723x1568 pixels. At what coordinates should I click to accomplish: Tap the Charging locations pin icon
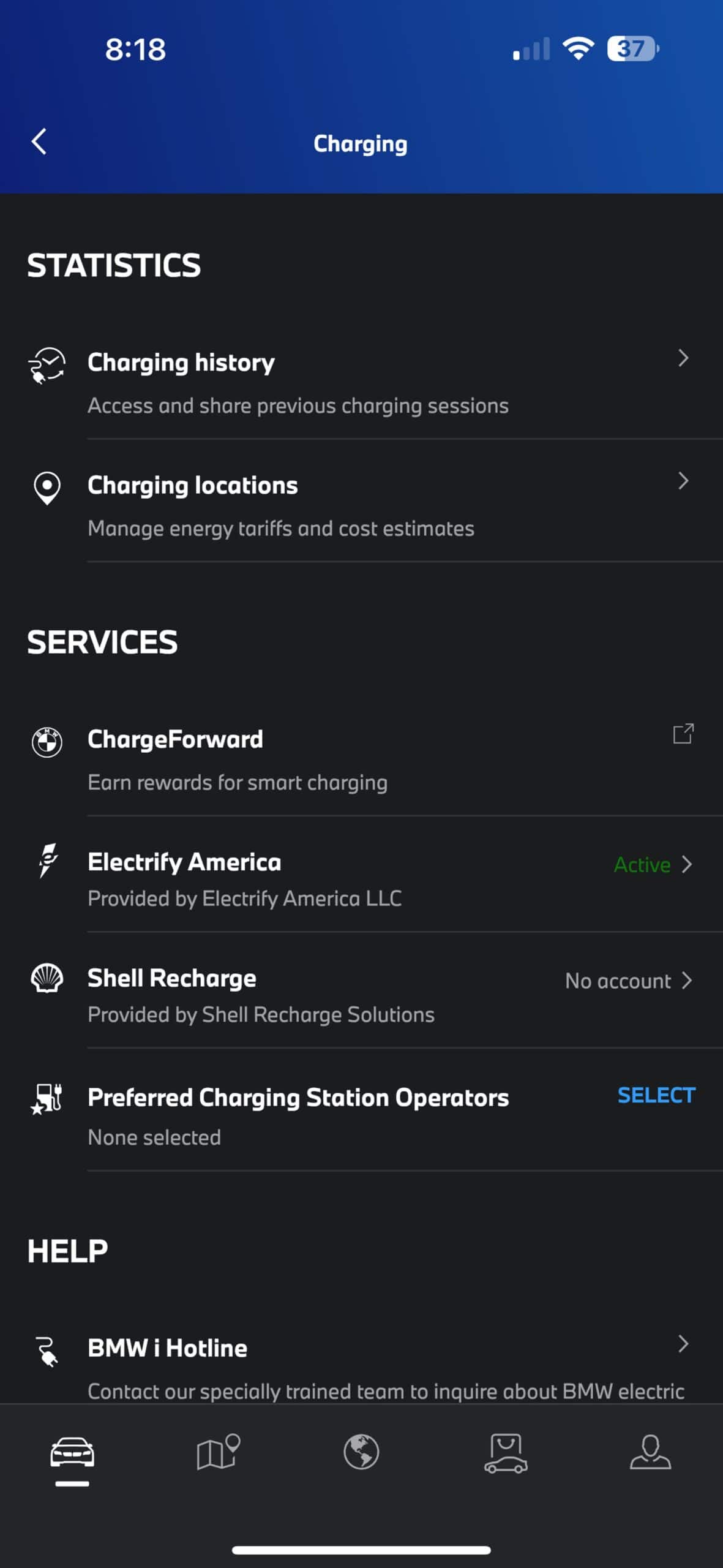pos(47,488)
